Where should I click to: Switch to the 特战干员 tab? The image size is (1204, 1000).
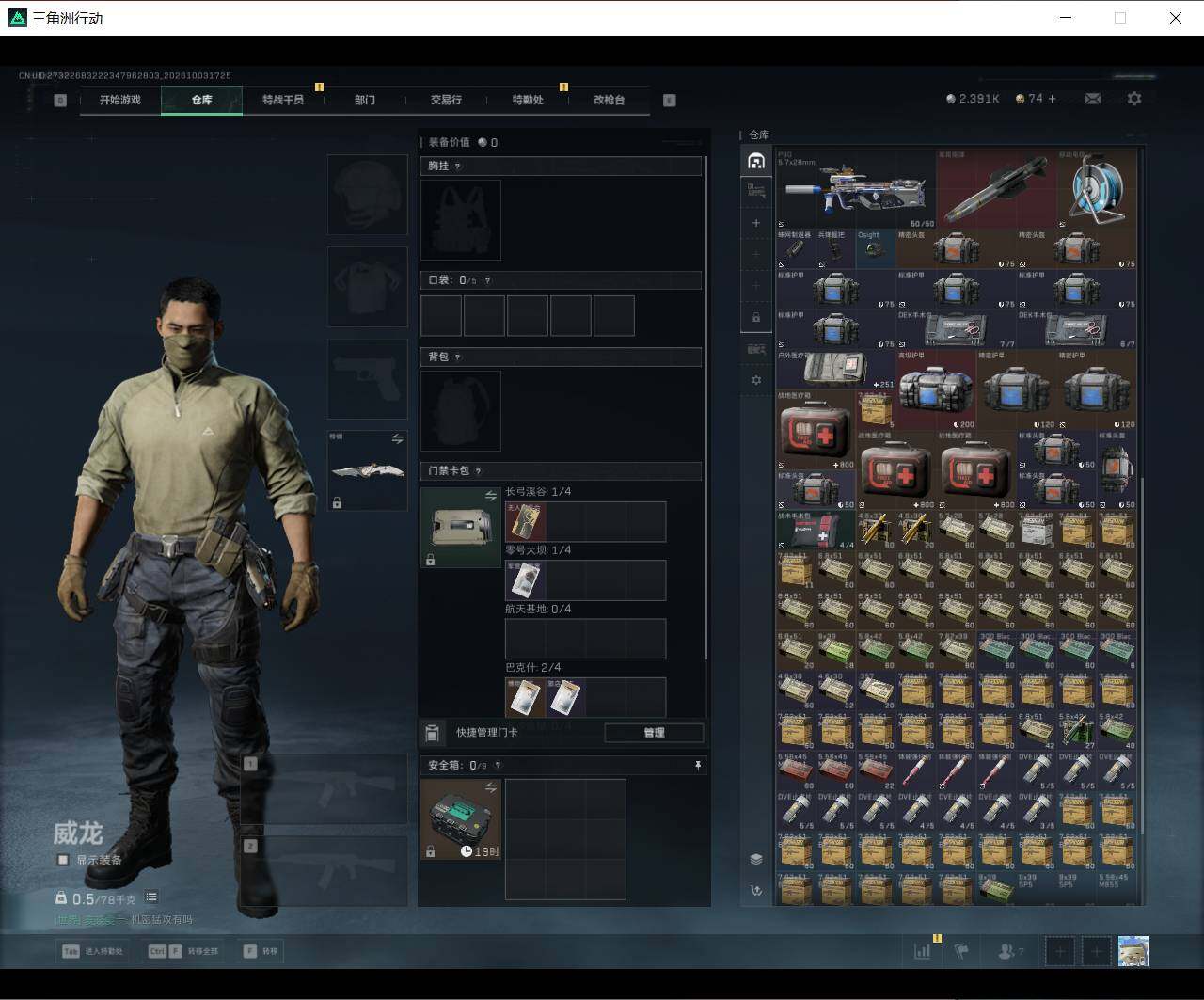point(283,100)
